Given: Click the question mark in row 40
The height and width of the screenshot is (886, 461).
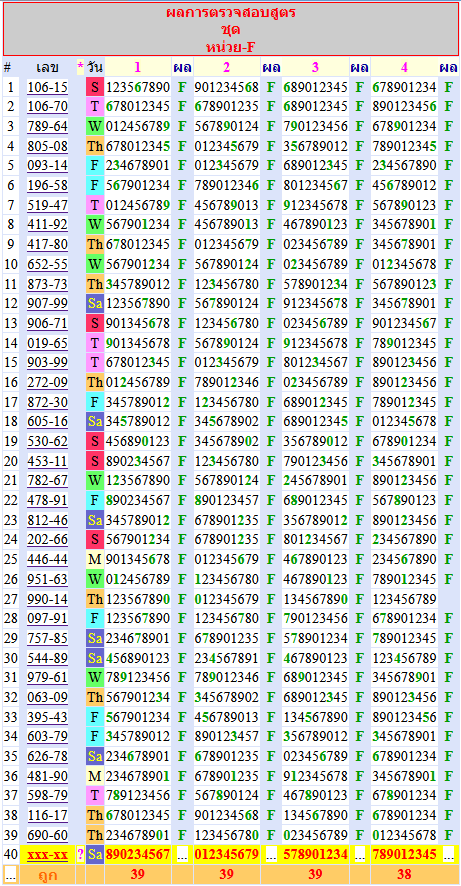Looking at the screenshot, I should coord(80,854).
